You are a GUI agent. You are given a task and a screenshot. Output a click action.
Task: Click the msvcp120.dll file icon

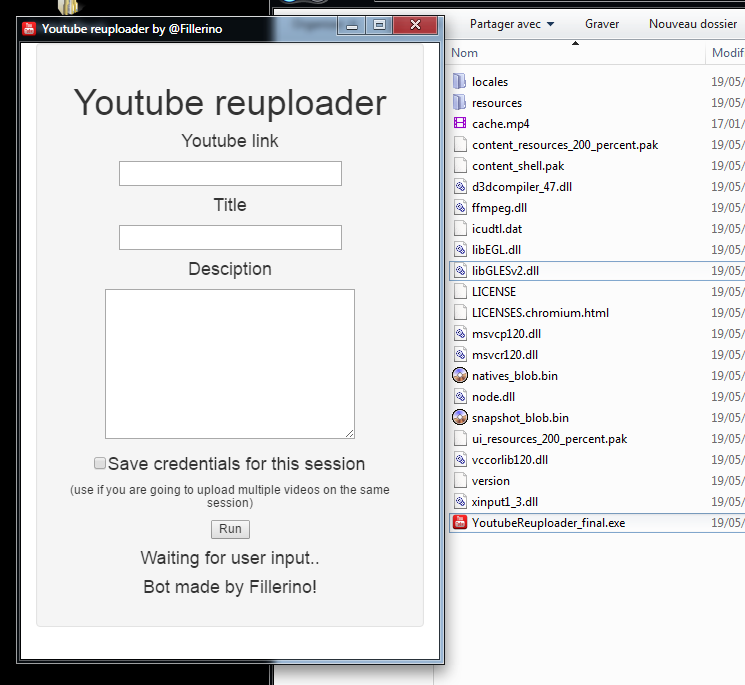(x=459, y=333)
